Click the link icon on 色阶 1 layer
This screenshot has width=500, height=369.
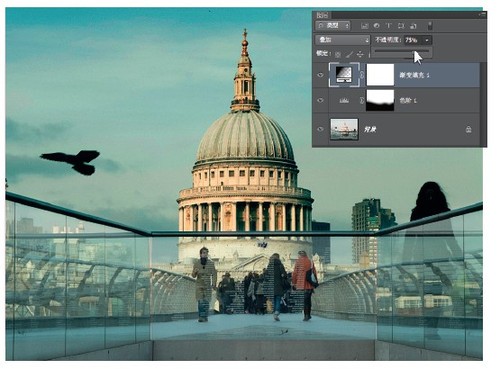pyautogui.click(x=363, y=100)
